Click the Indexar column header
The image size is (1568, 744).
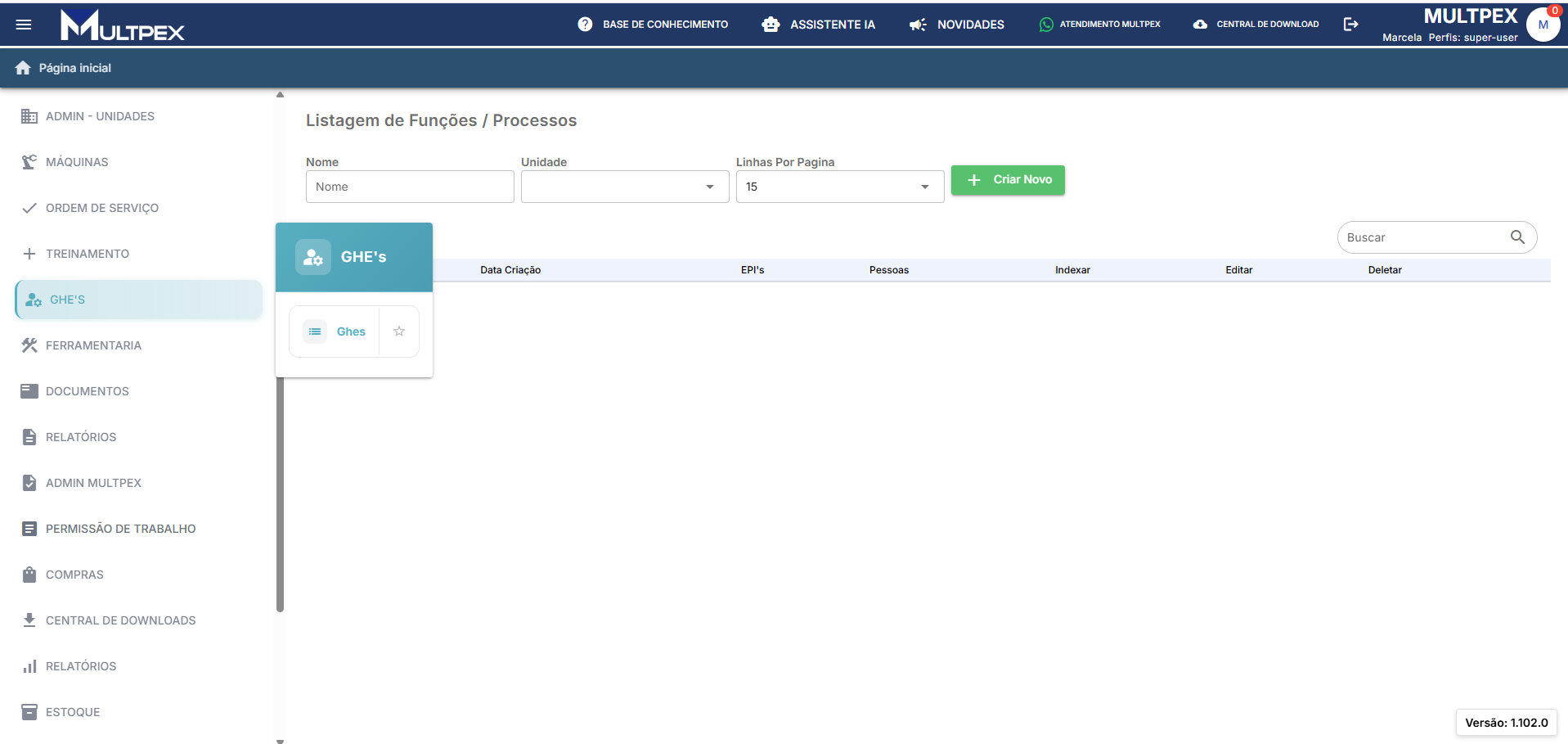click(1072, 270)
